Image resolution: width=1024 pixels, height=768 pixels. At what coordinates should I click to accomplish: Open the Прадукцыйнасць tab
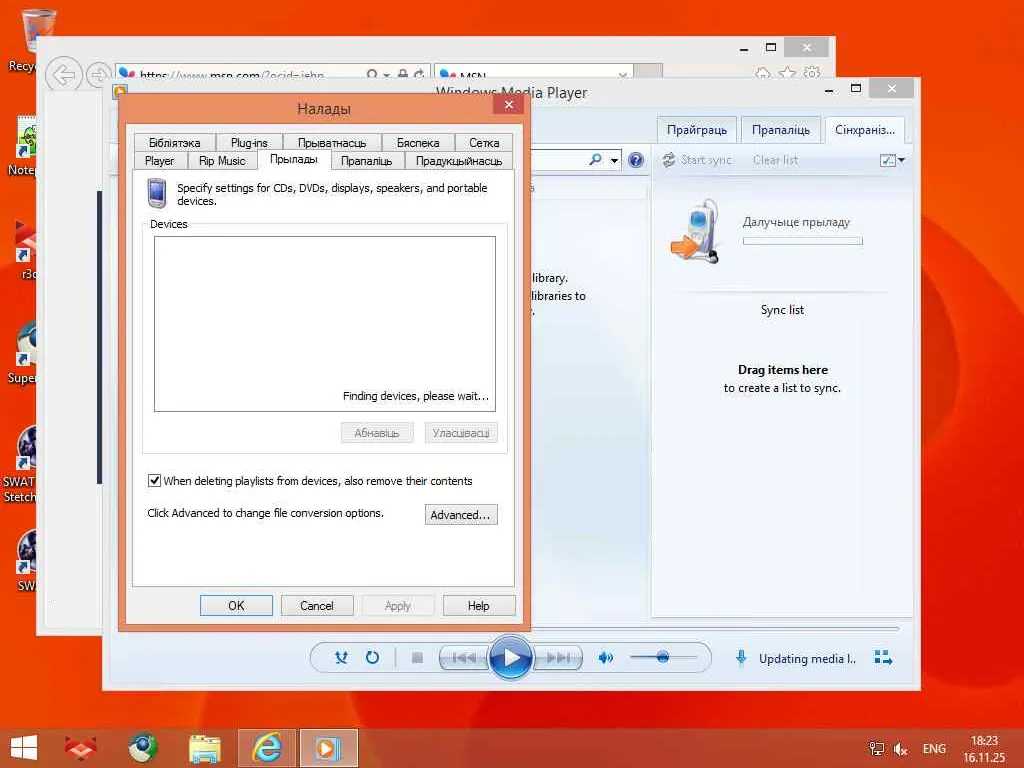click(458, 161)
